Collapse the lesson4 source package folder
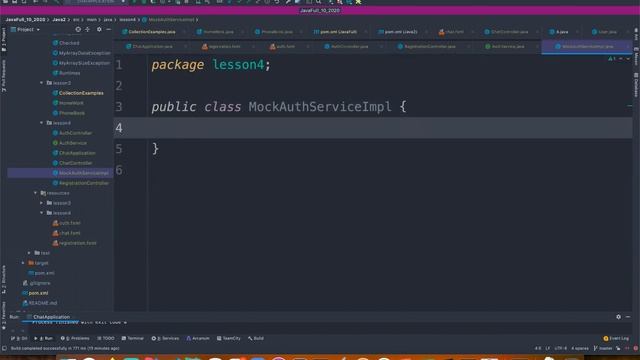This screenshot has width=640, height=360. point(41,123)
